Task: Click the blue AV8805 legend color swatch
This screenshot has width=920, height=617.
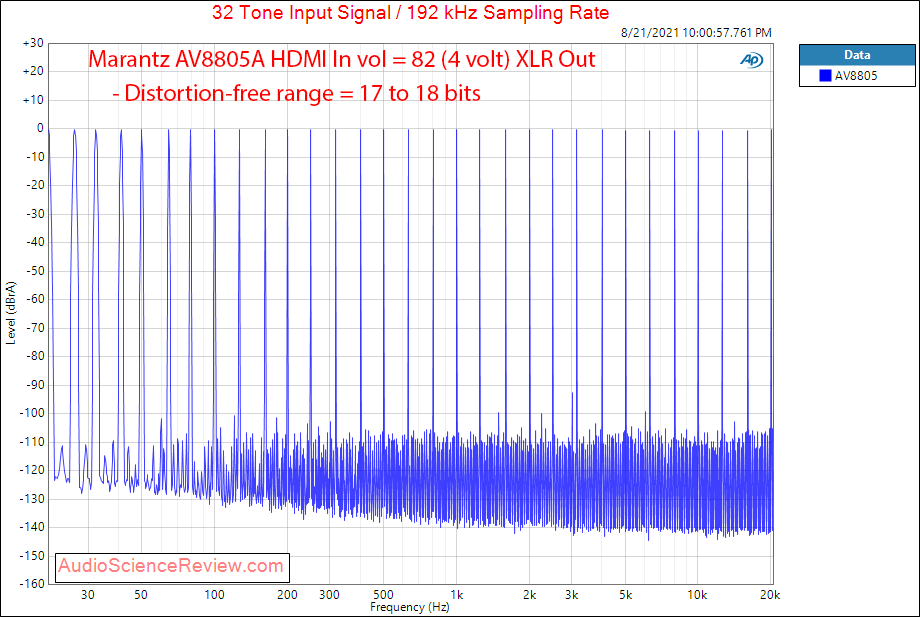Action: (825, 75)
